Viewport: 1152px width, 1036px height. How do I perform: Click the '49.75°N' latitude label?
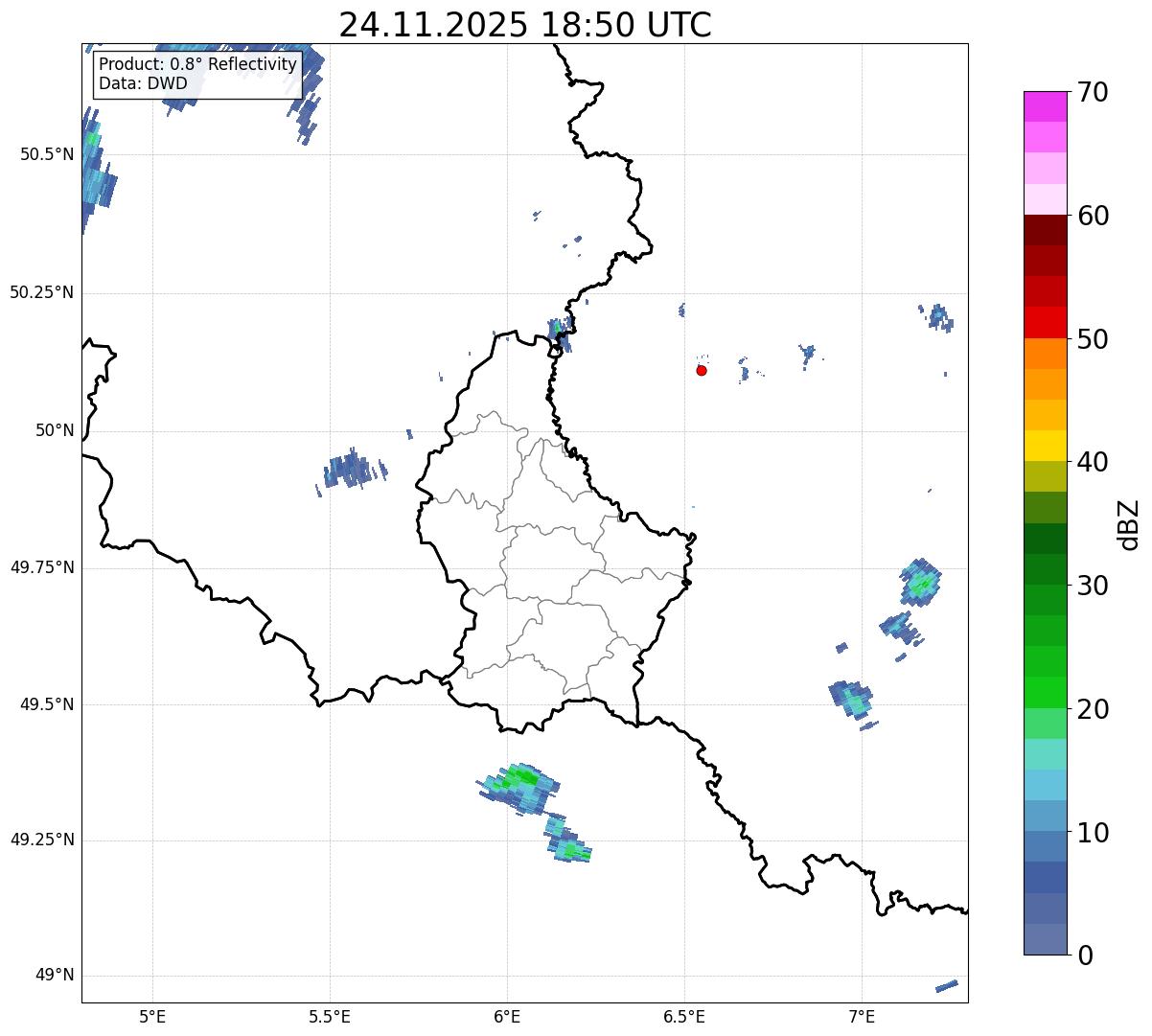coord(42,567)
